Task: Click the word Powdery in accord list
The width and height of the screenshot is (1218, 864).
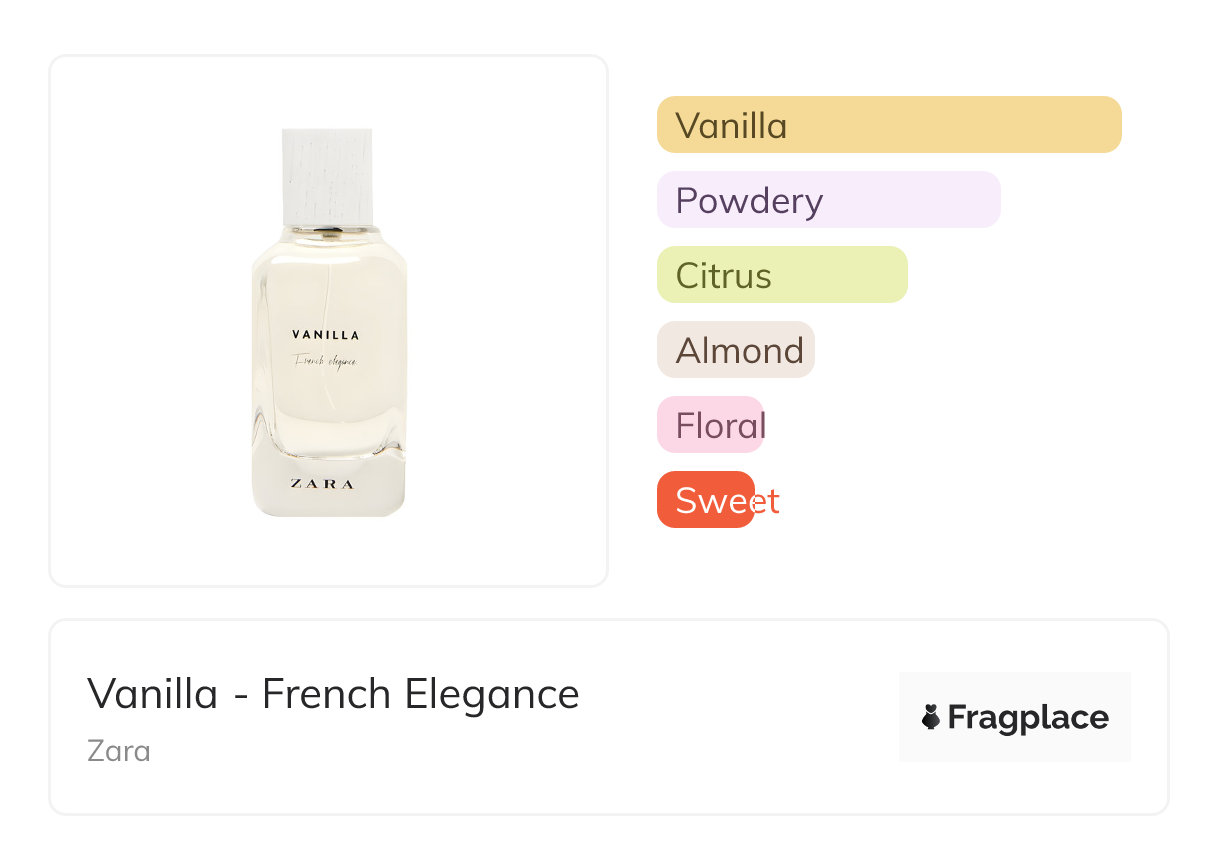Action: (749, 200)
